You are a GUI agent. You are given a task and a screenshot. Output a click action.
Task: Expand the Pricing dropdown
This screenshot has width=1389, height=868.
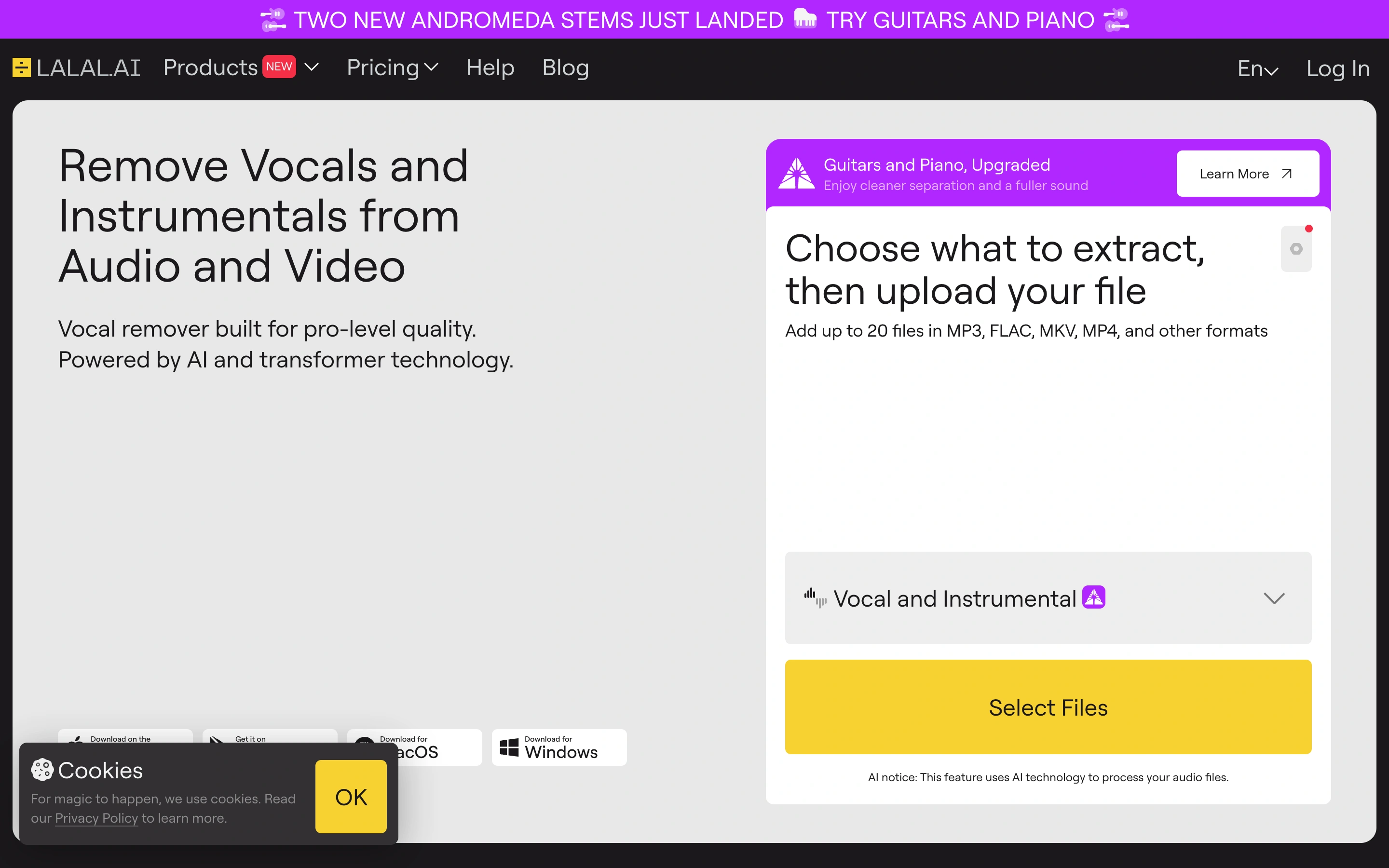393,68
